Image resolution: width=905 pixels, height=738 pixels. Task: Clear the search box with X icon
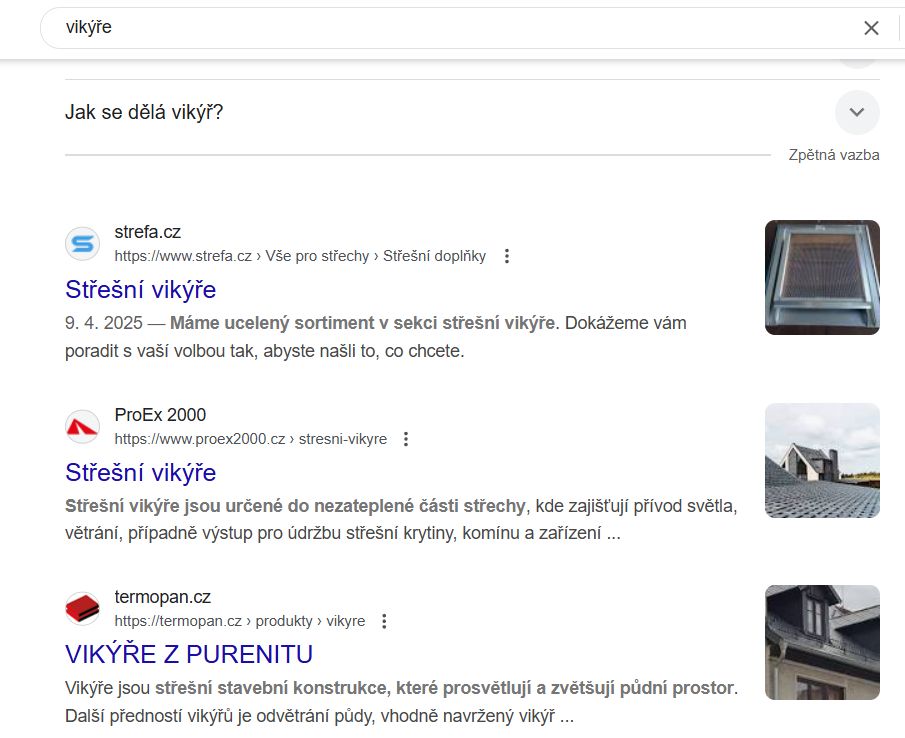tap(871, 28)
